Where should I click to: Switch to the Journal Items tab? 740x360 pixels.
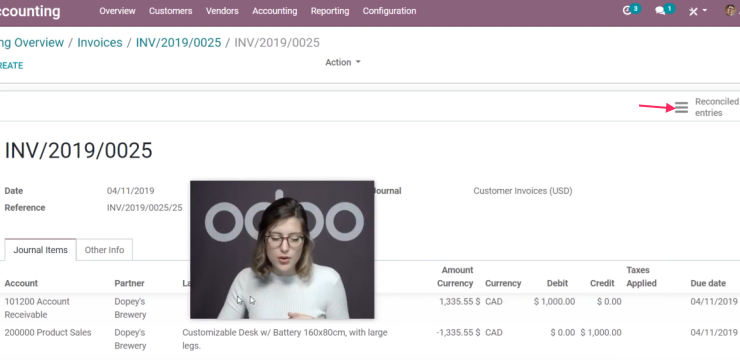[x=41, y=250]
